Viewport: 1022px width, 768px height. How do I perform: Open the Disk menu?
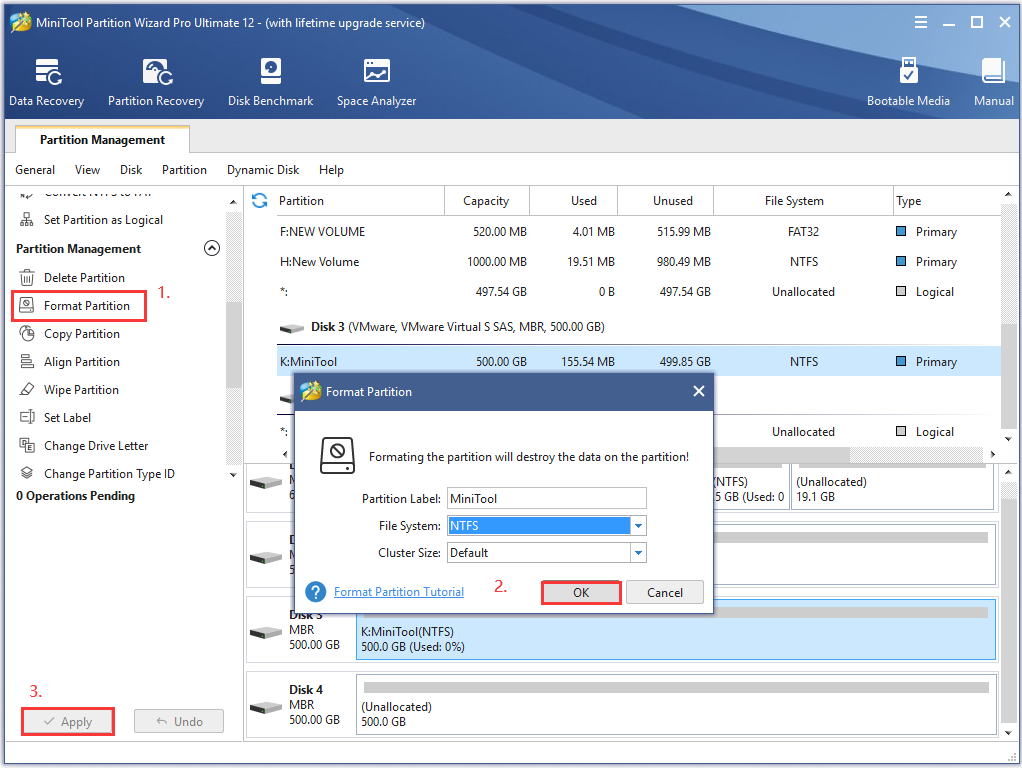pos(131,170)
